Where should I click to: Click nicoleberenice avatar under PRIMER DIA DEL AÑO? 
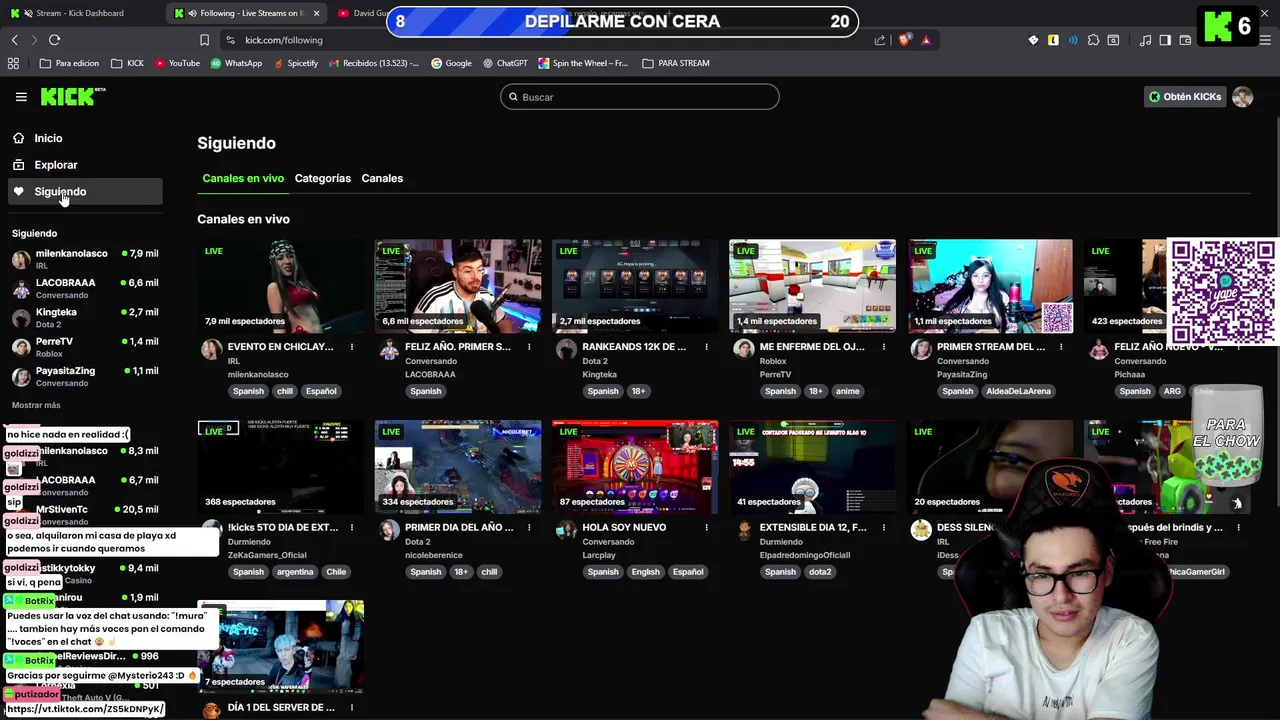[389, 530]
